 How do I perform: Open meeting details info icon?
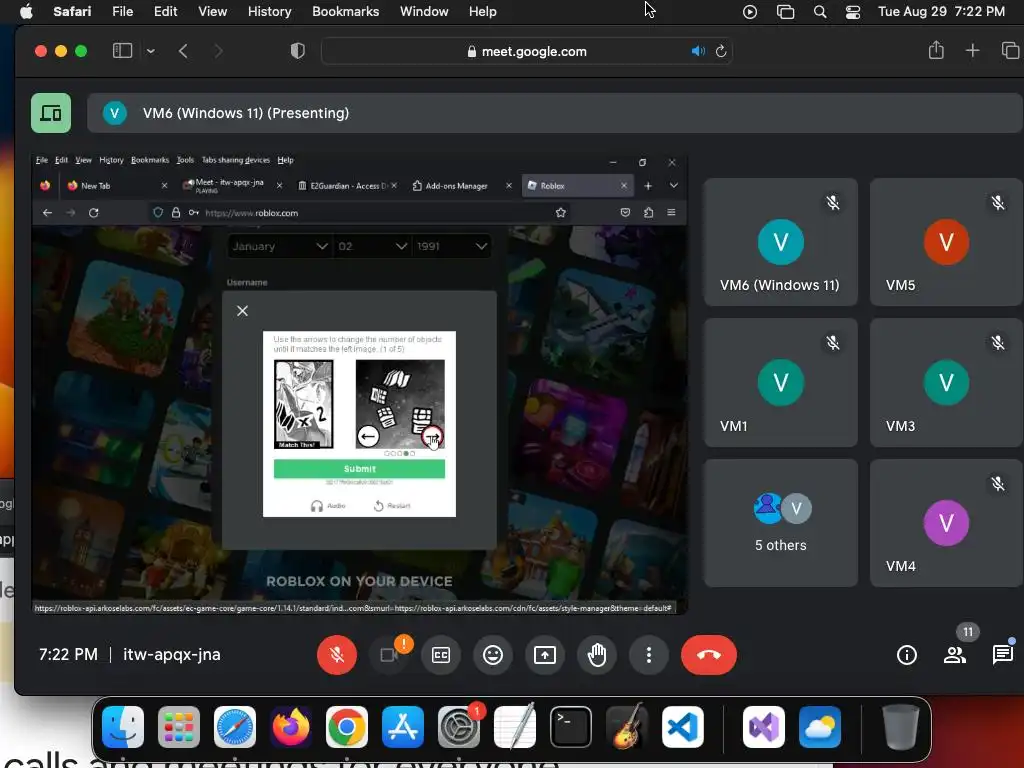coord(906,654)
